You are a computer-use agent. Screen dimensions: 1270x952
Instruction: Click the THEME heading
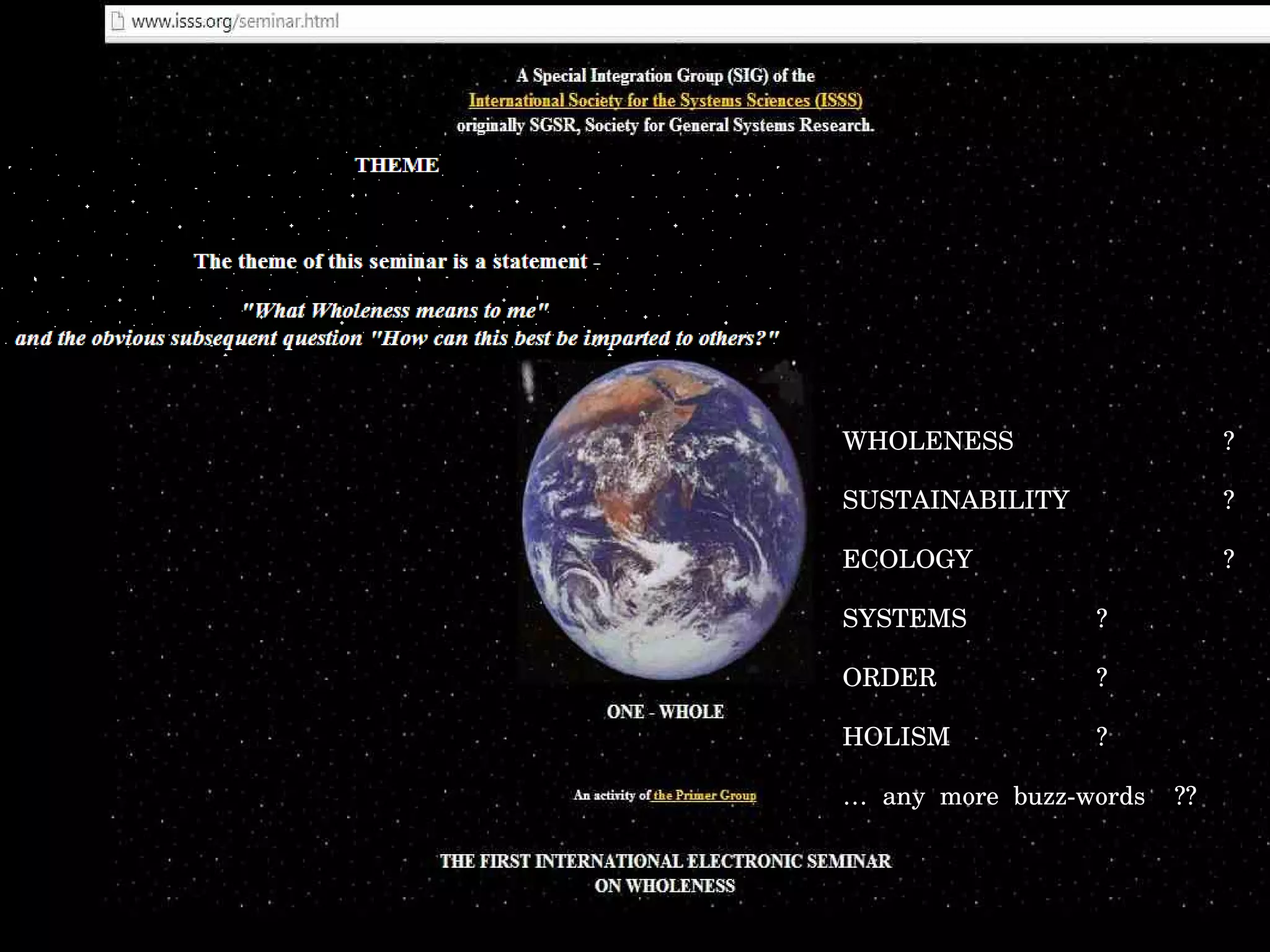397,165
